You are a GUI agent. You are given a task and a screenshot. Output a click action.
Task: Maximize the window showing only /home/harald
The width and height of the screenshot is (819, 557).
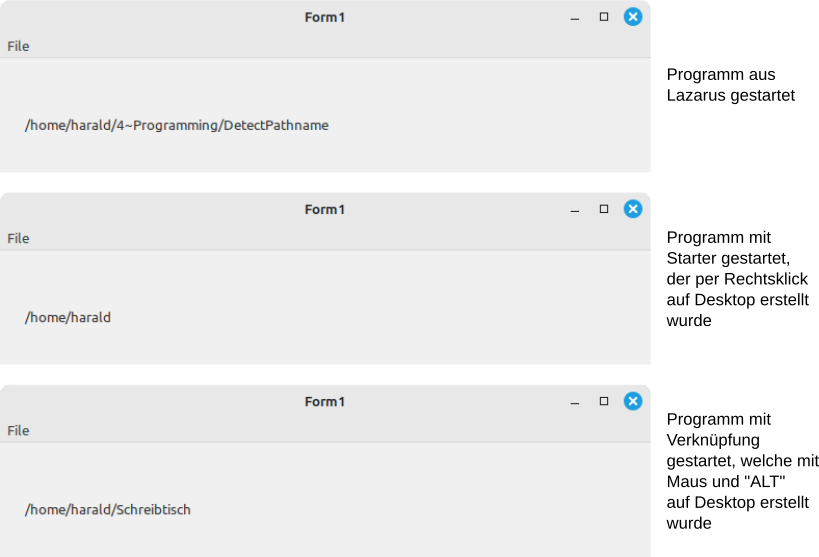(x=604, y=209)
